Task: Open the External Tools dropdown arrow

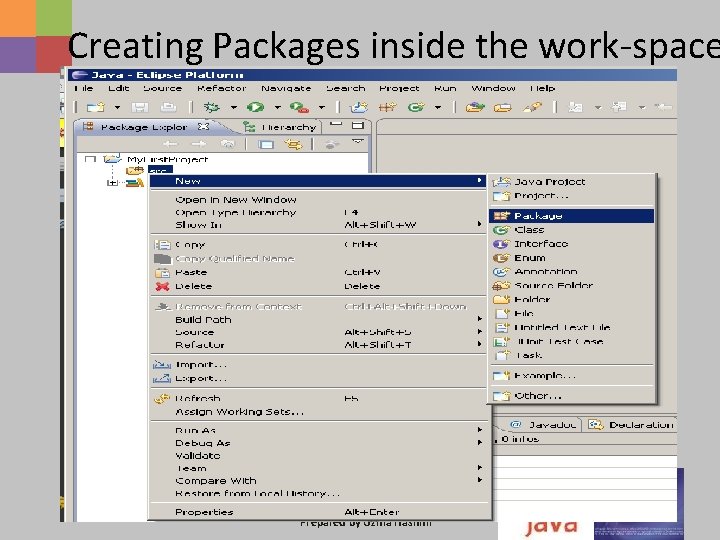Action: pyautogui.click(x=322, y=107)
